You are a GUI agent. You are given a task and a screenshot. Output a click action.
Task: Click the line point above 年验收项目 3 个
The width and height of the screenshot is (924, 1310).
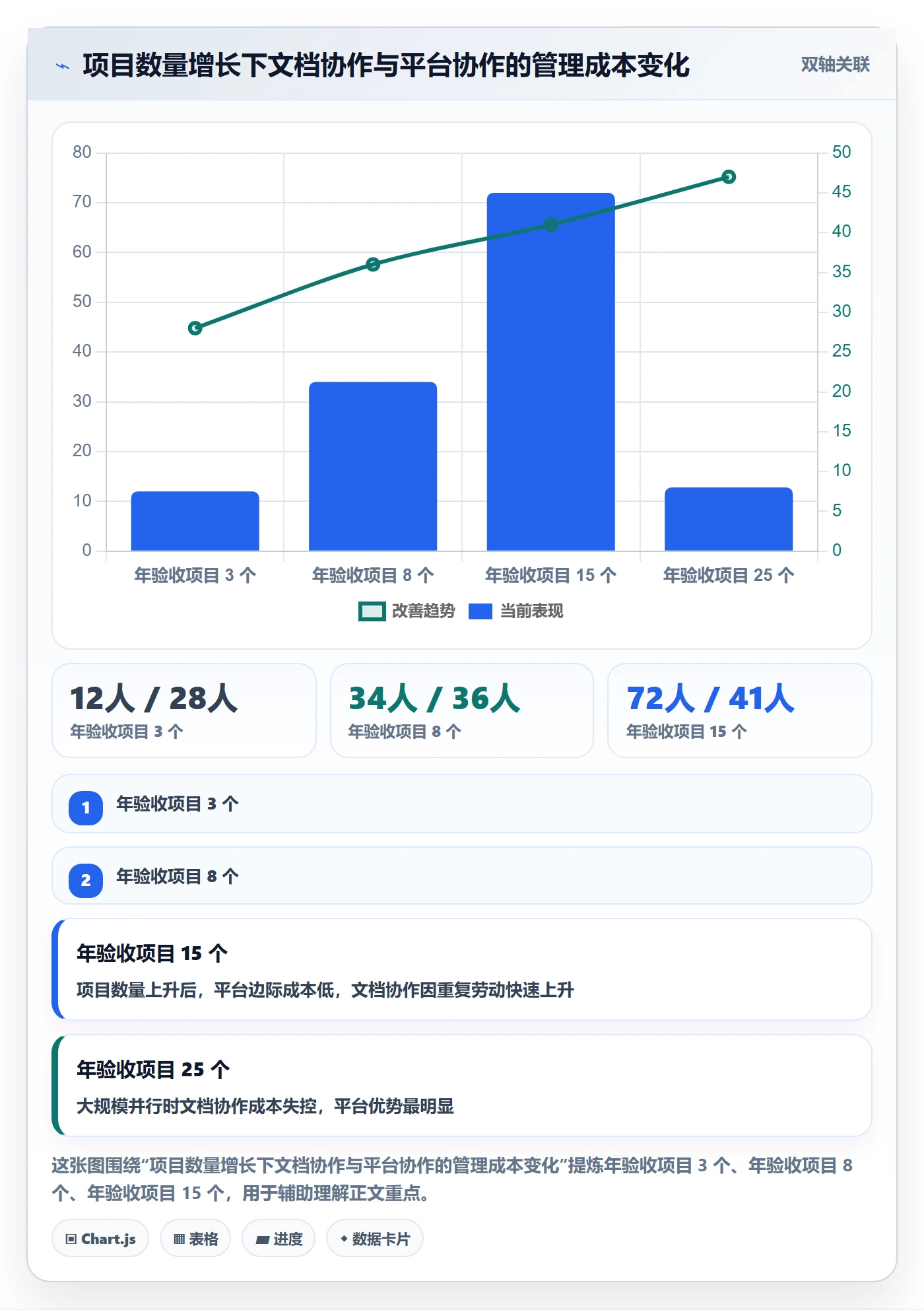[x=195, y=328]
